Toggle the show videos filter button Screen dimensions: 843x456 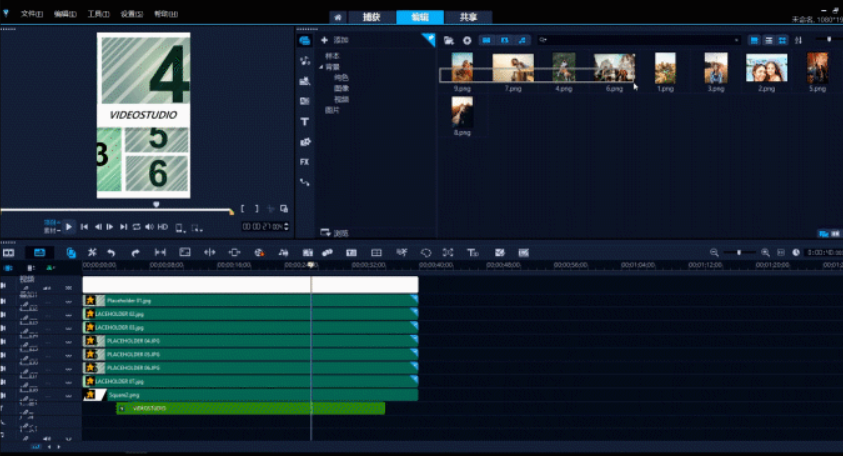487,40
